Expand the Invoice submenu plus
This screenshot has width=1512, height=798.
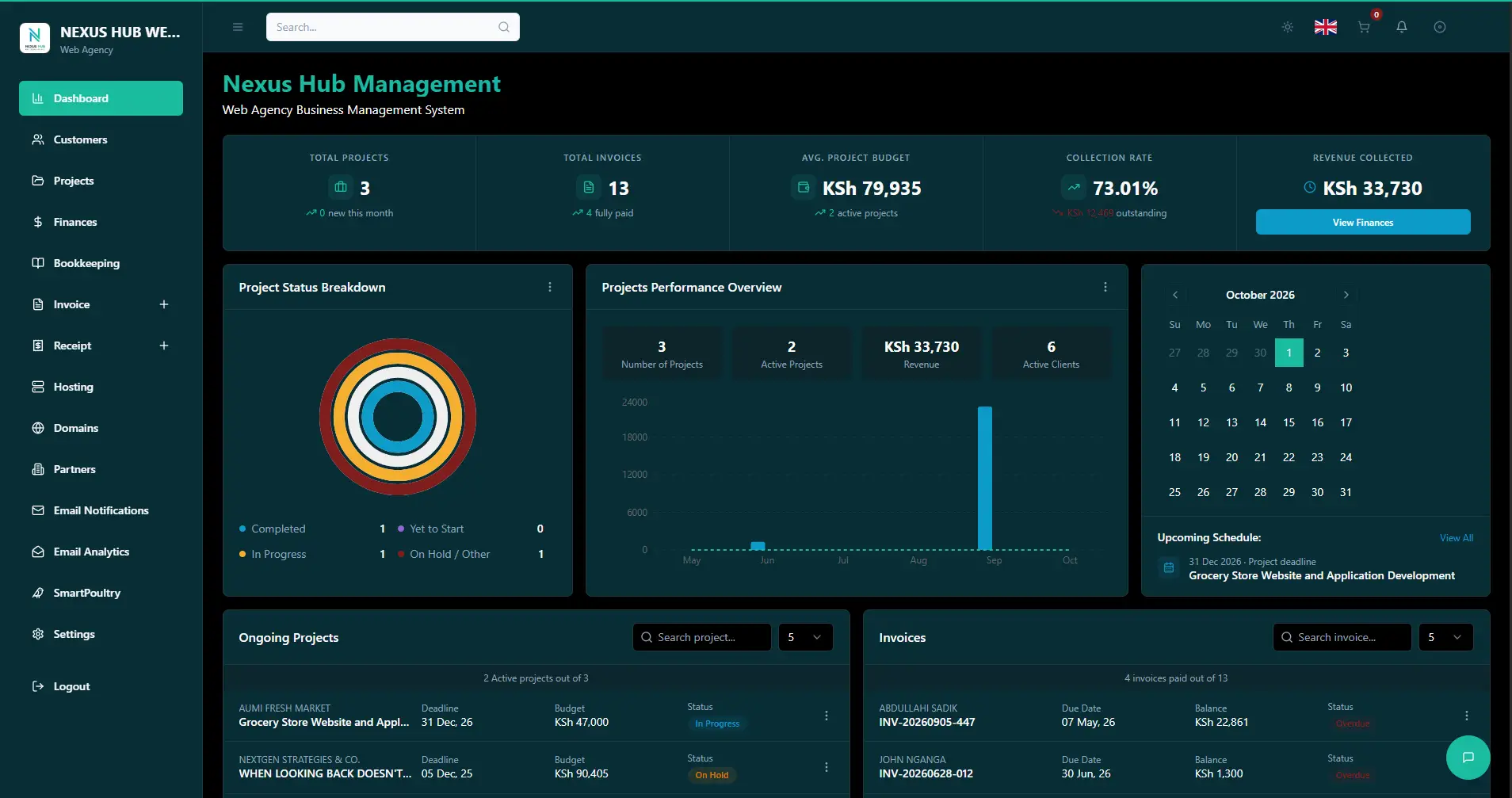click(164, 304)
